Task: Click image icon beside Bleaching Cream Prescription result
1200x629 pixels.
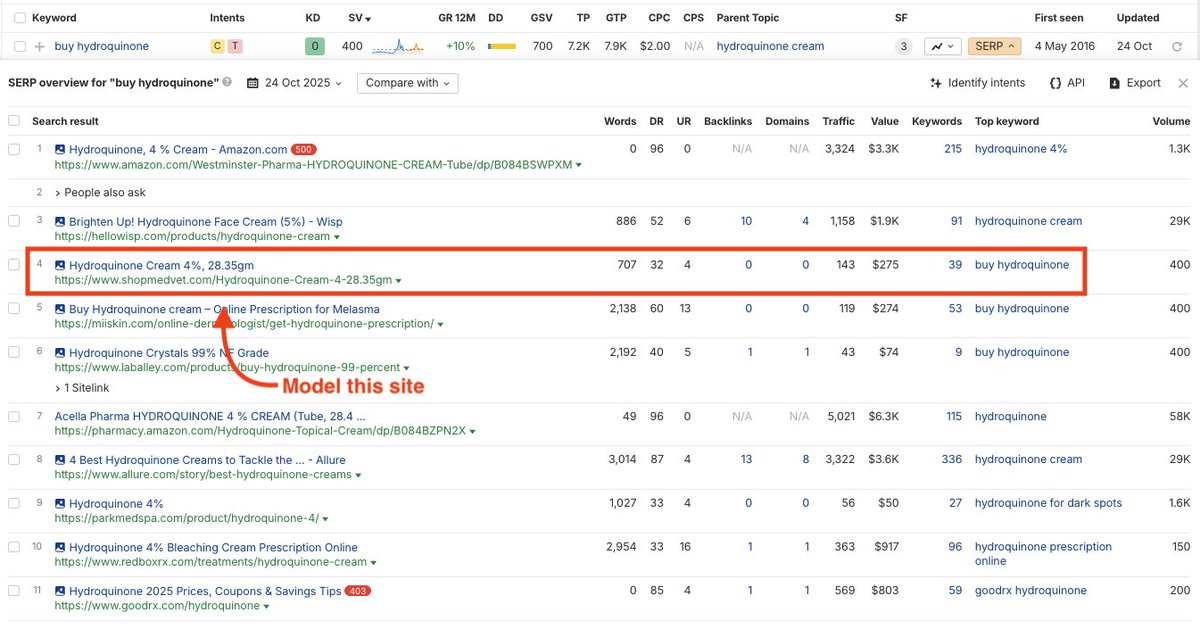Action: (x=60, y=548)
